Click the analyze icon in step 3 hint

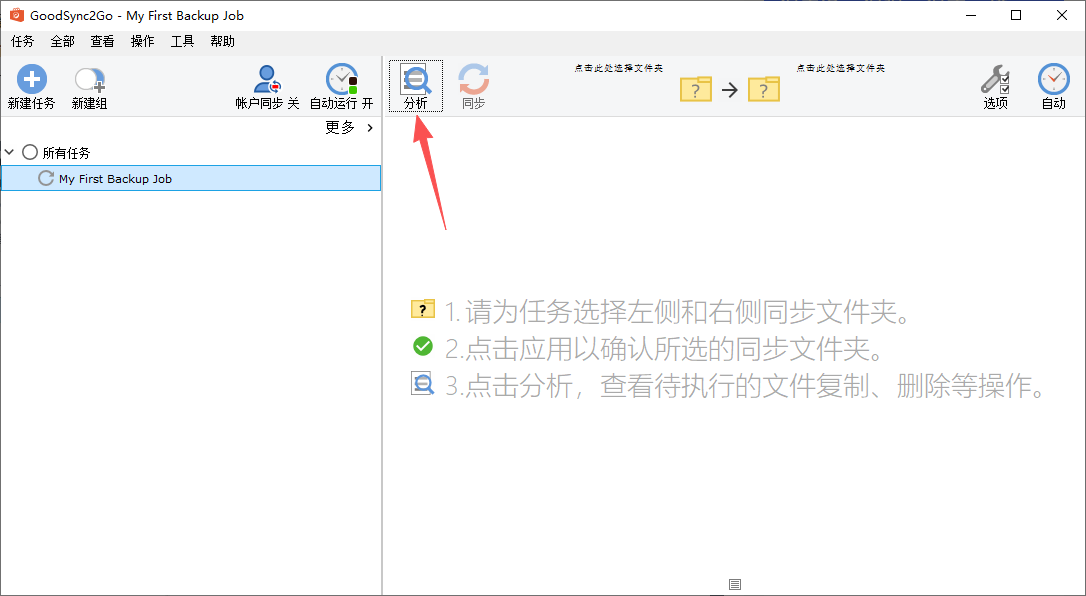[x=422, y=383]
